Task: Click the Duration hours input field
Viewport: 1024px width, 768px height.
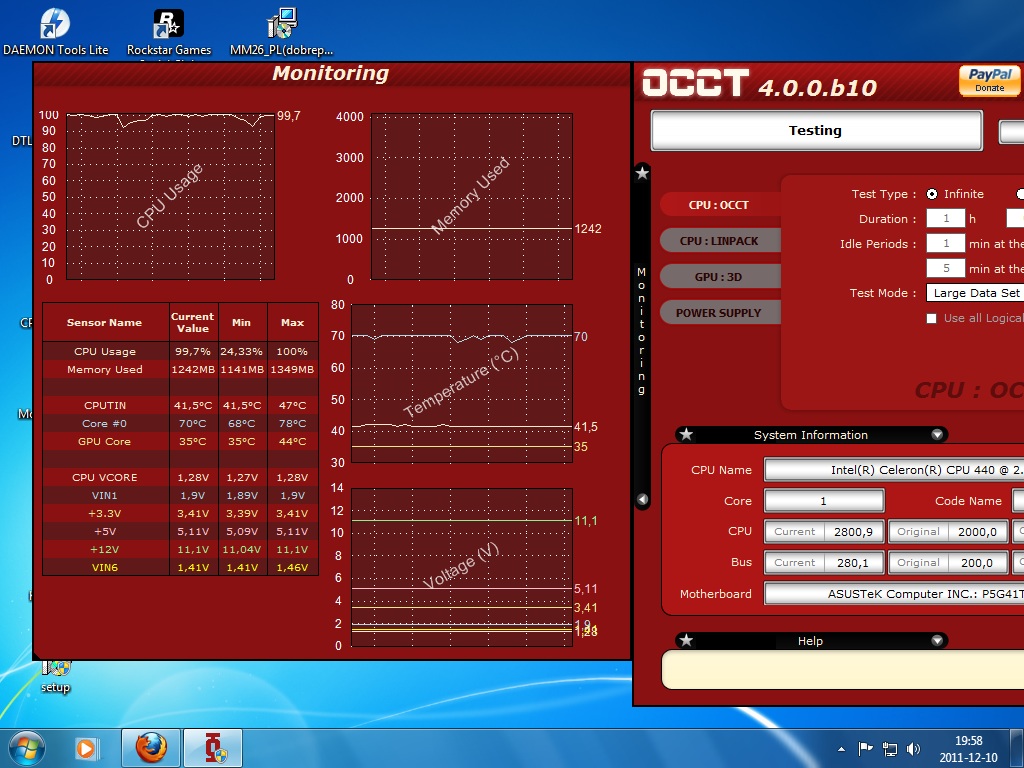Action: [x=946, y=218]
